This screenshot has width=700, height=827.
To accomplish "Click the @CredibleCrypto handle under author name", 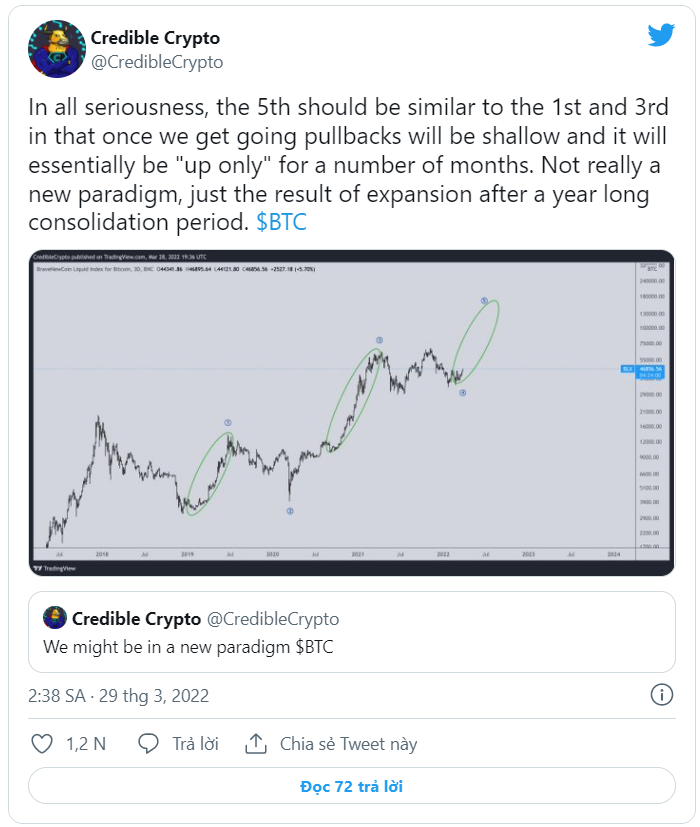I will [157, 62].
